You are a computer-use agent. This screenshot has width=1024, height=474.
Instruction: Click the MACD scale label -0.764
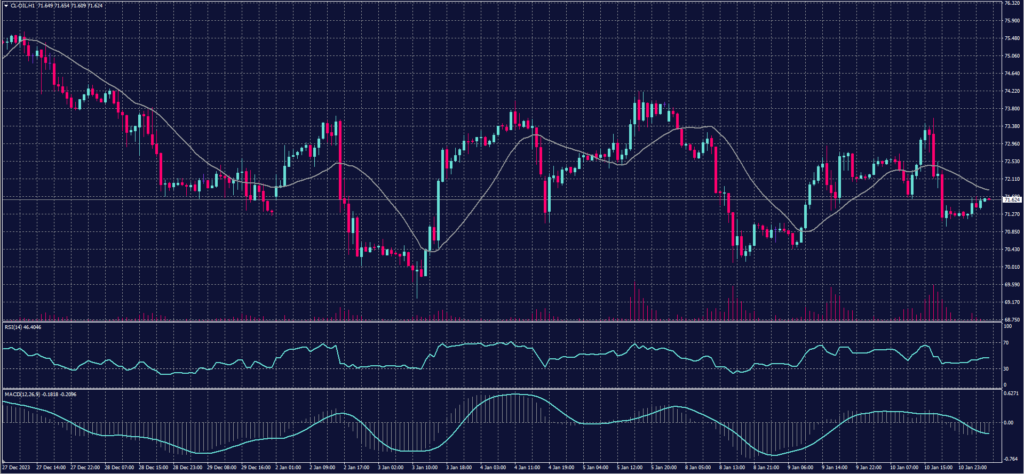tap(1010, 456)
